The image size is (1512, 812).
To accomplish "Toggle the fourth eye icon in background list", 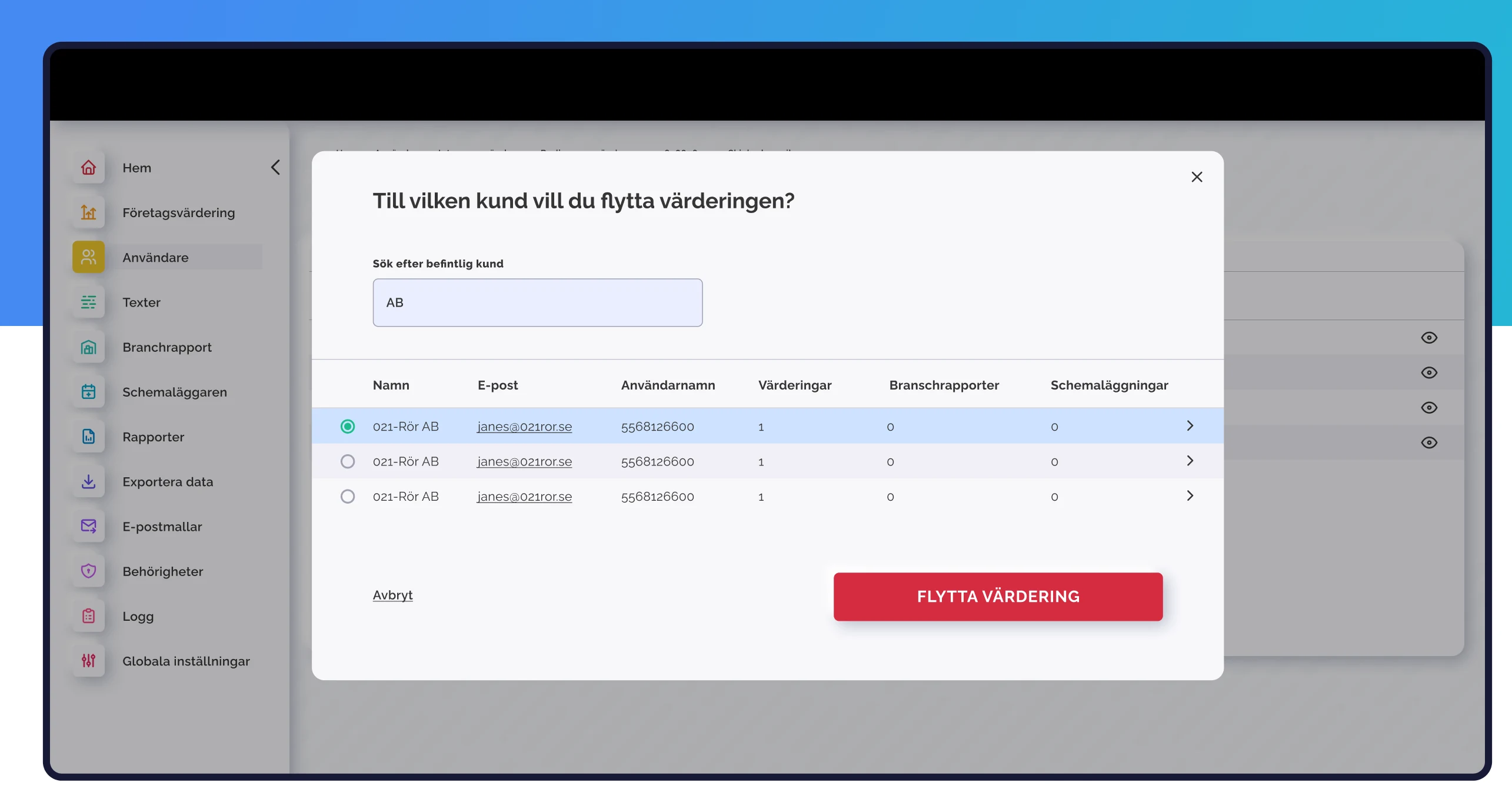I will click(x=1429, y=442).
